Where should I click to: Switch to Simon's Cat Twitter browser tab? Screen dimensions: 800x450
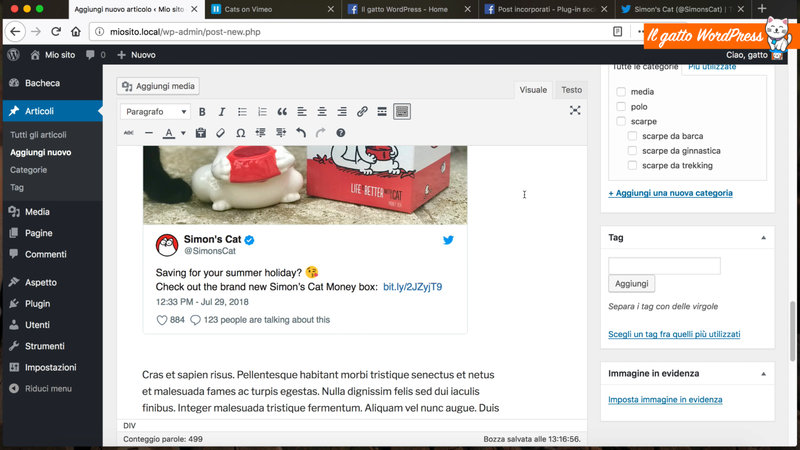tap(682, 9)
